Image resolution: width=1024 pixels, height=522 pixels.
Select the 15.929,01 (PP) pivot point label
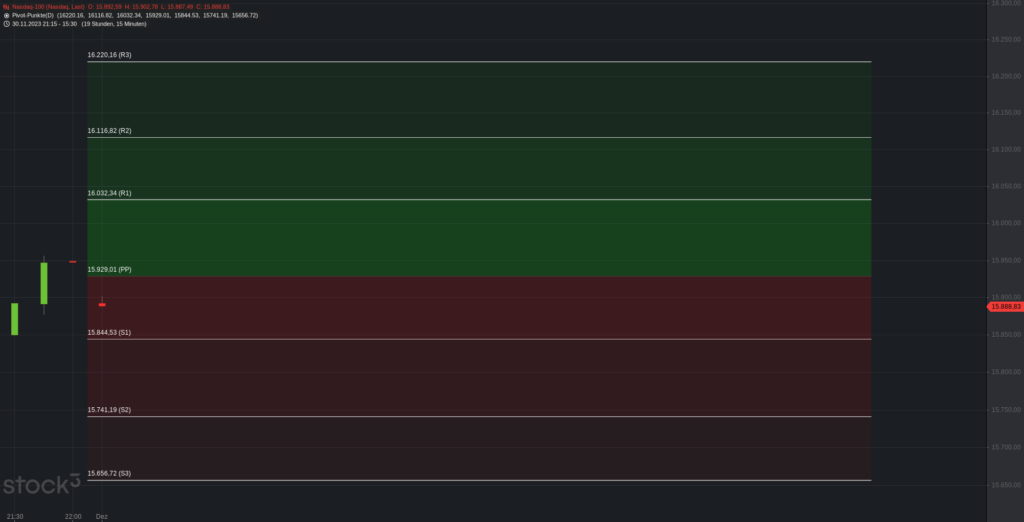(x=109, y=270)
